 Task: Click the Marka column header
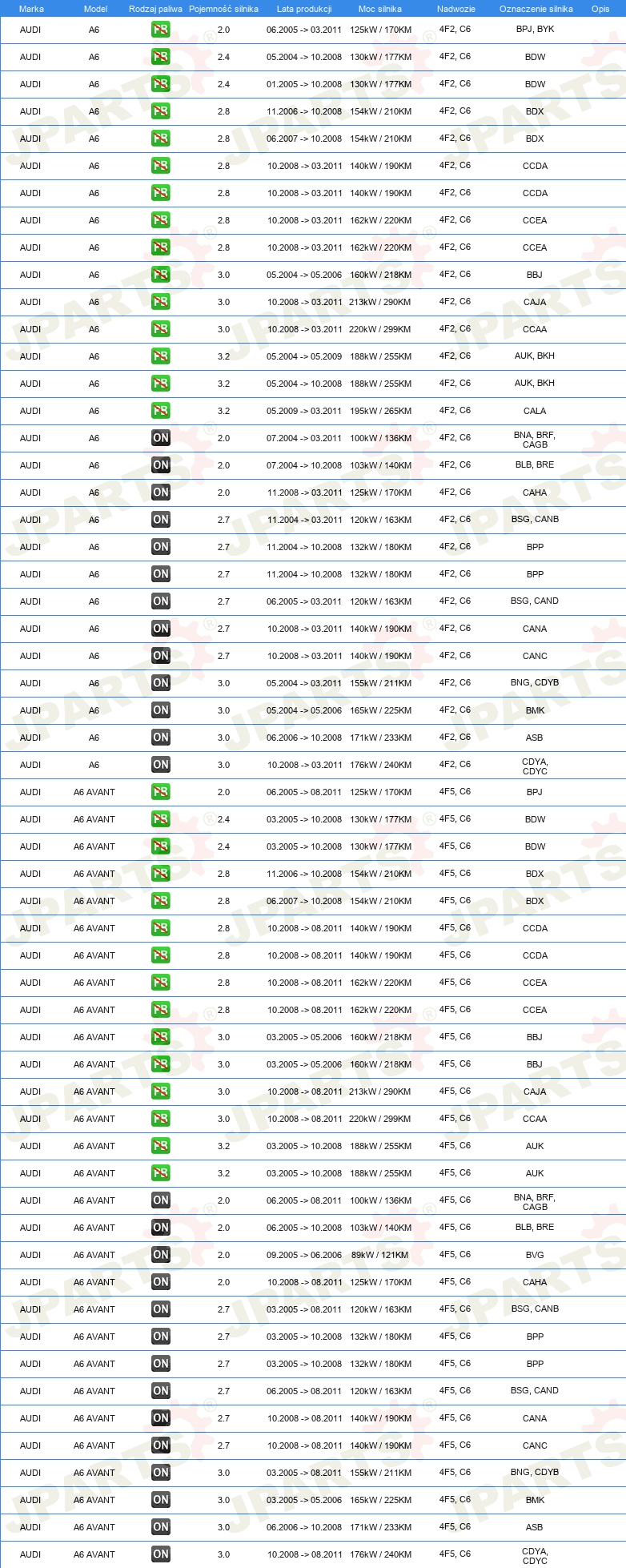coord(31,9)
